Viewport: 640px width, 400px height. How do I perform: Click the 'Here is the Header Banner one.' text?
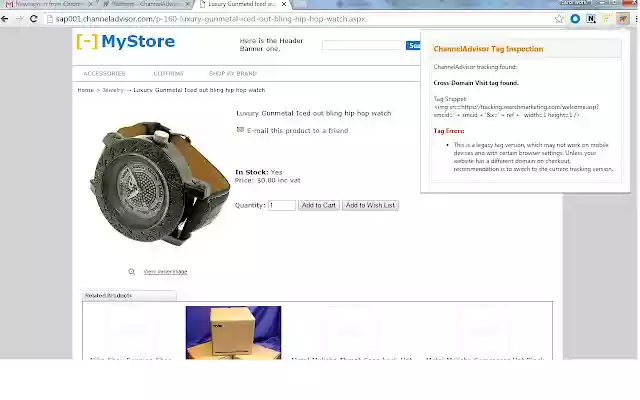tap(271, 44)
